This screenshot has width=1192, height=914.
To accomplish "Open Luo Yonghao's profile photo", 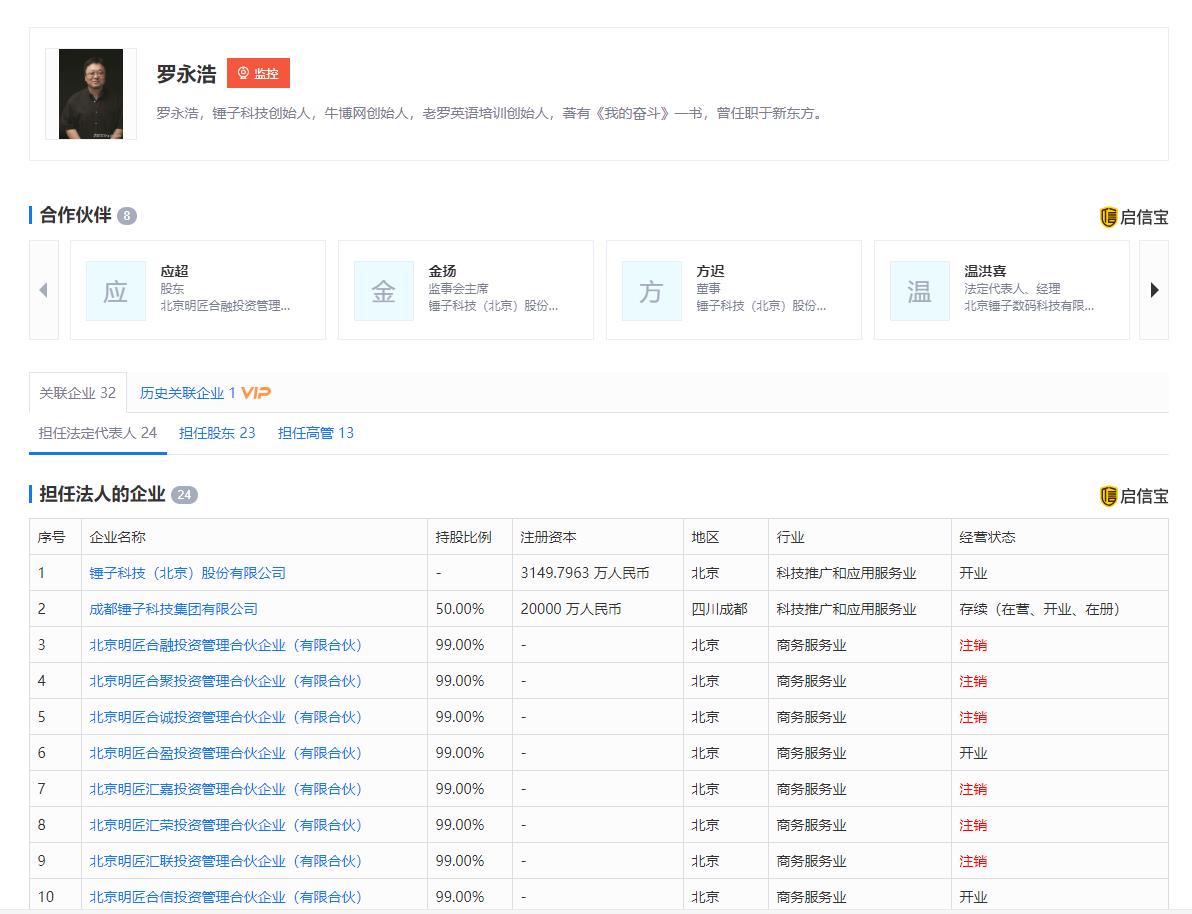I will pyautogui.click(x=91, y=94).
